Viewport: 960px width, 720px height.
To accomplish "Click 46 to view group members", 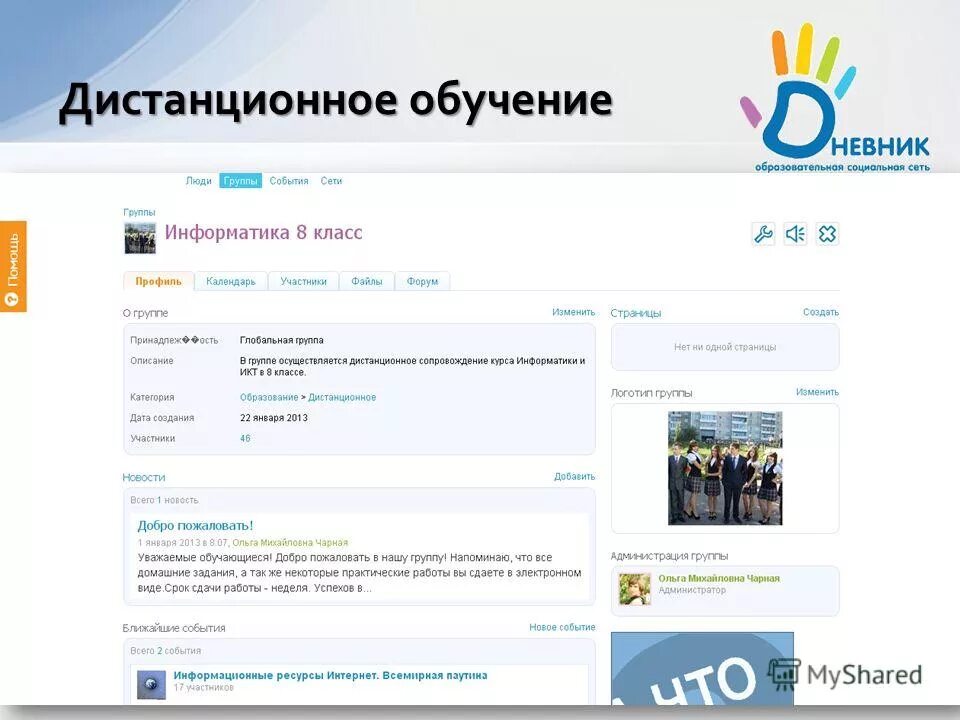I will point(246,438).
